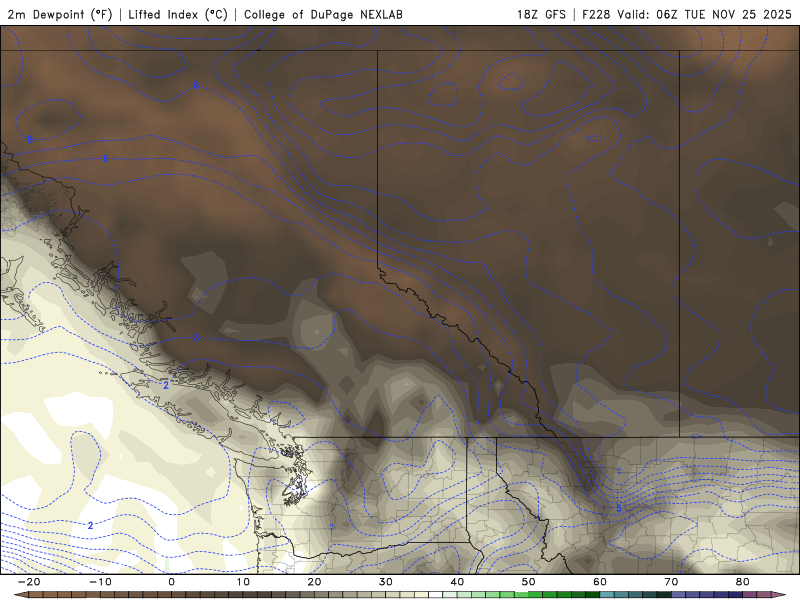Viewport: 800px width, 600px height.
Task: Click the "3" lifted index contour label
Action: (x=196, y=338)
